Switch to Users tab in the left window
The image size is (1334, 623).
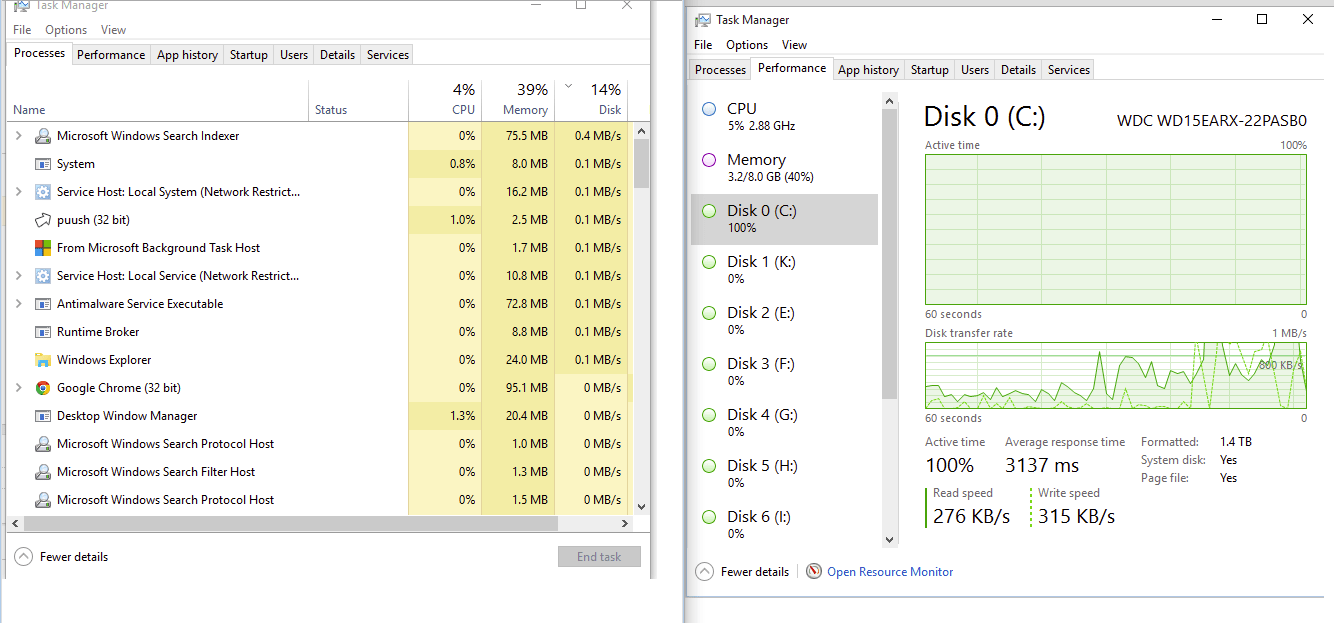pos(294,55)
